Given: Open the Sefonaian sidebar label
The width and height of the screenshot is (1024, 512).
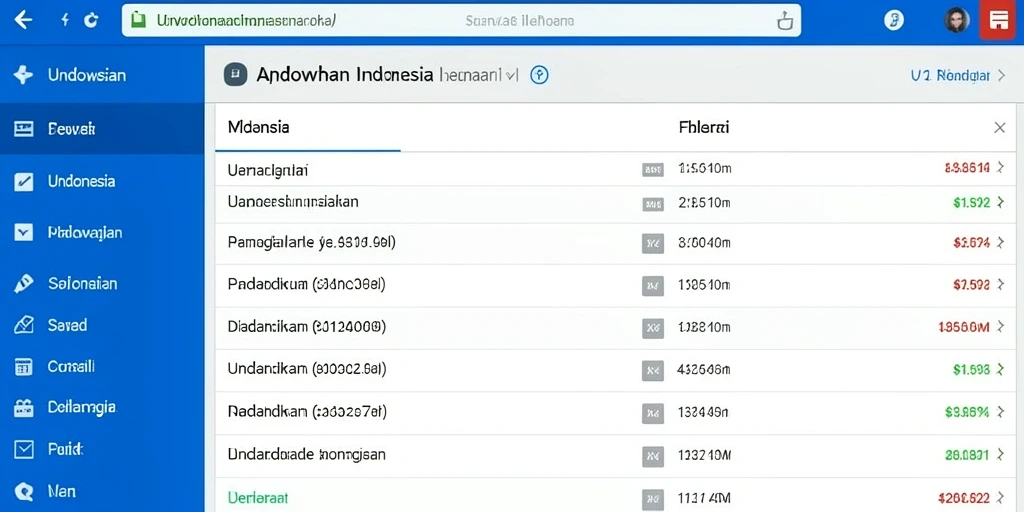Looking at the screenshot, I should point(83,283).
